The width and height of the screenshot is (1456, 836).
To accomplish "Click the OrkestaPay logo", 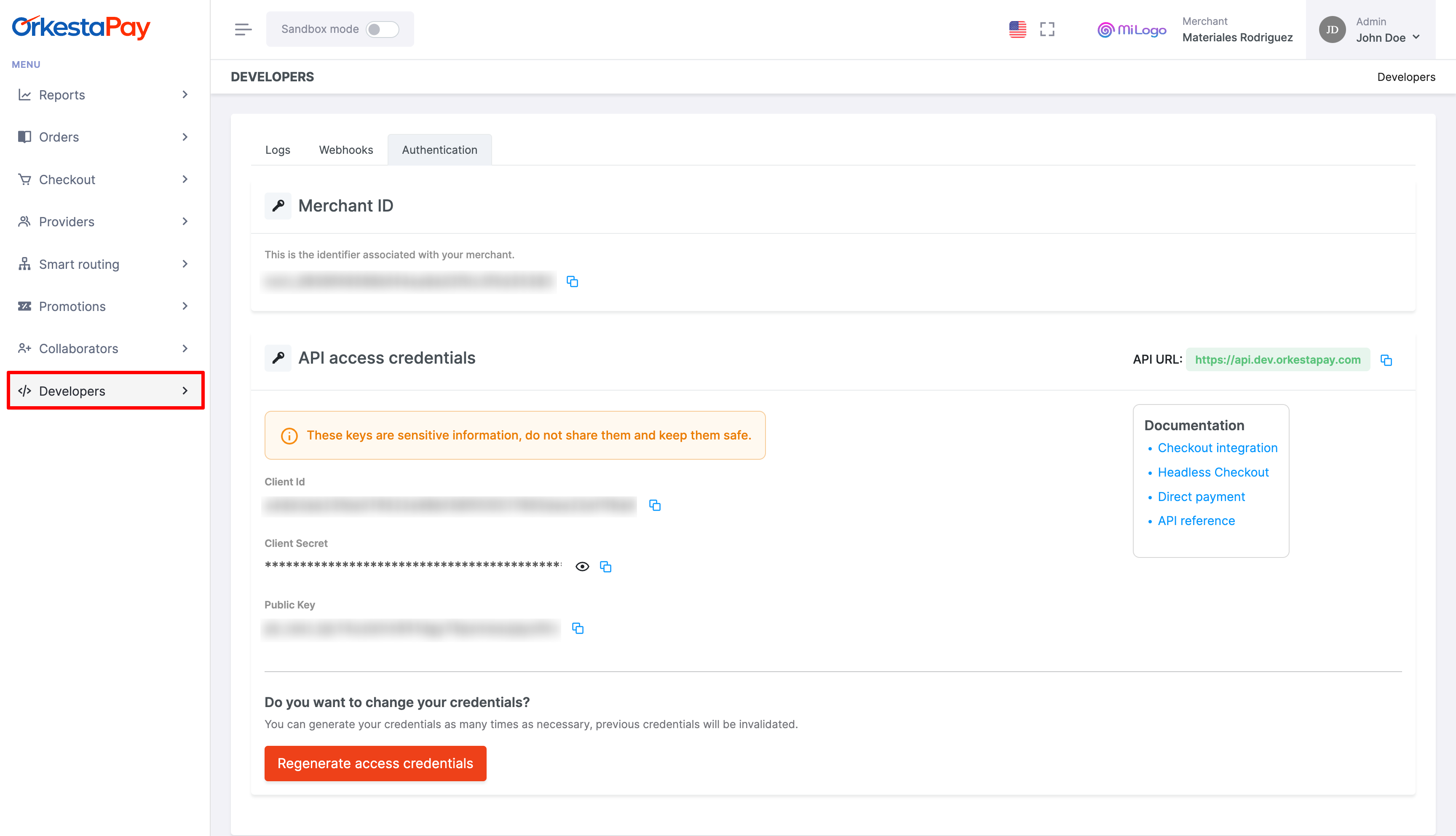I will [81, 27].
